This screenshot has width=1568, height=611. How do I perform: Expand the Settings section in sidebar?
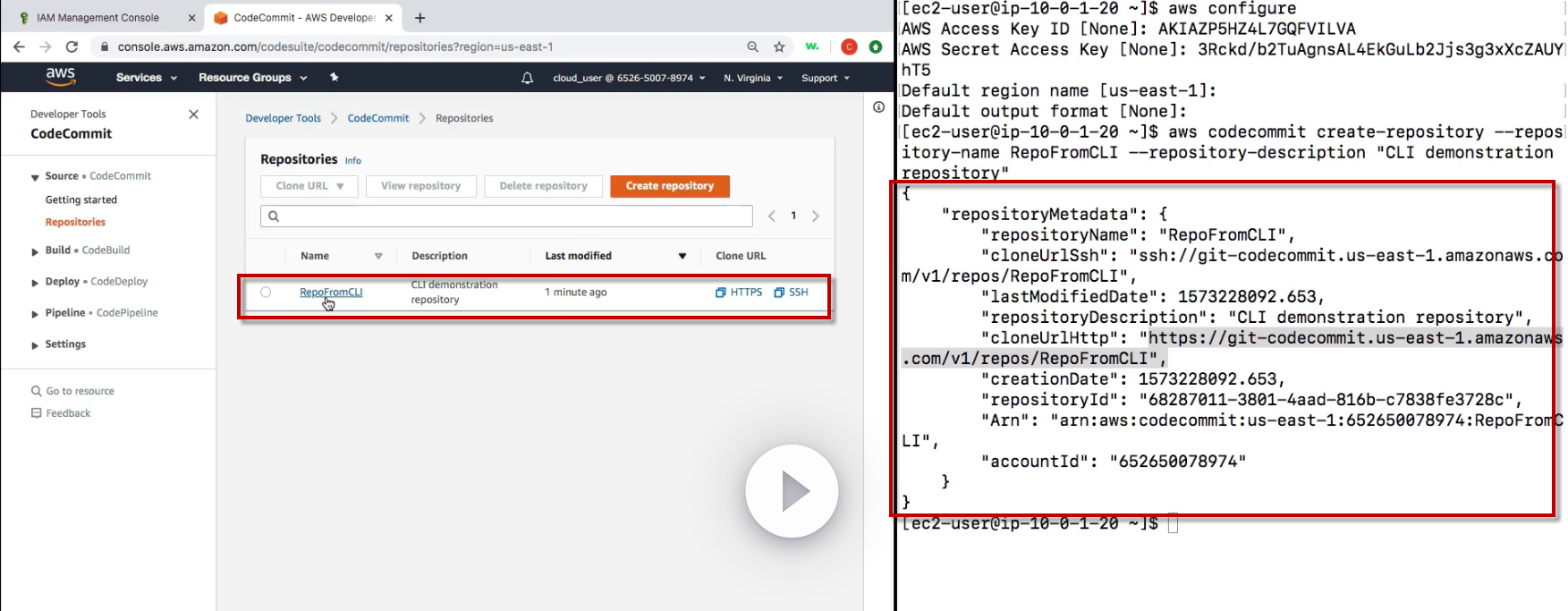point(35,345)
